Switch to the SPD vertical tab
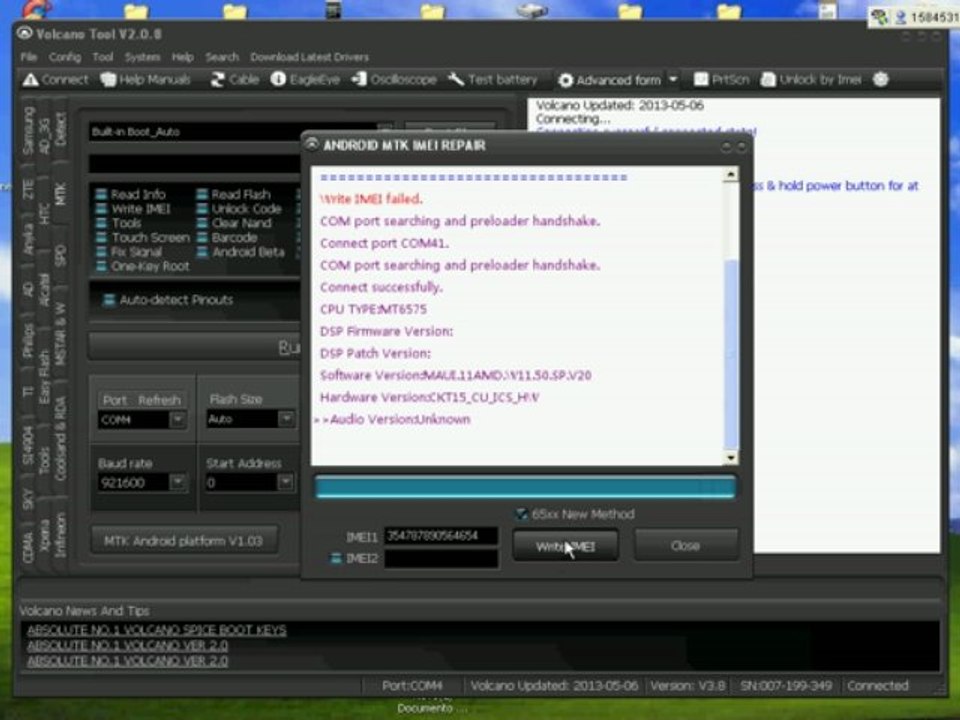Screen dimensions: 960x720 (60, 255)
